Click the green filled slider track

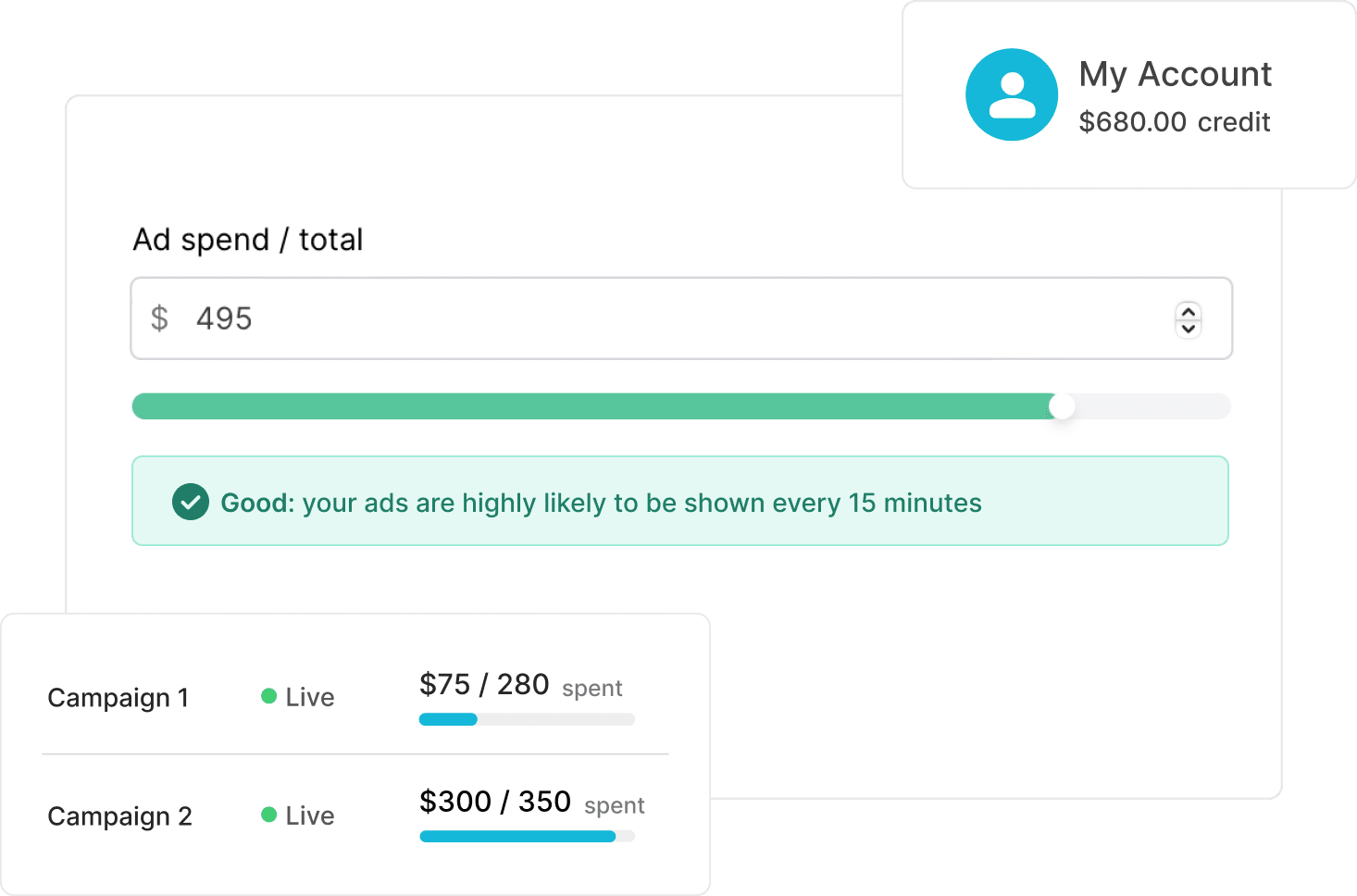coord(596,406)
